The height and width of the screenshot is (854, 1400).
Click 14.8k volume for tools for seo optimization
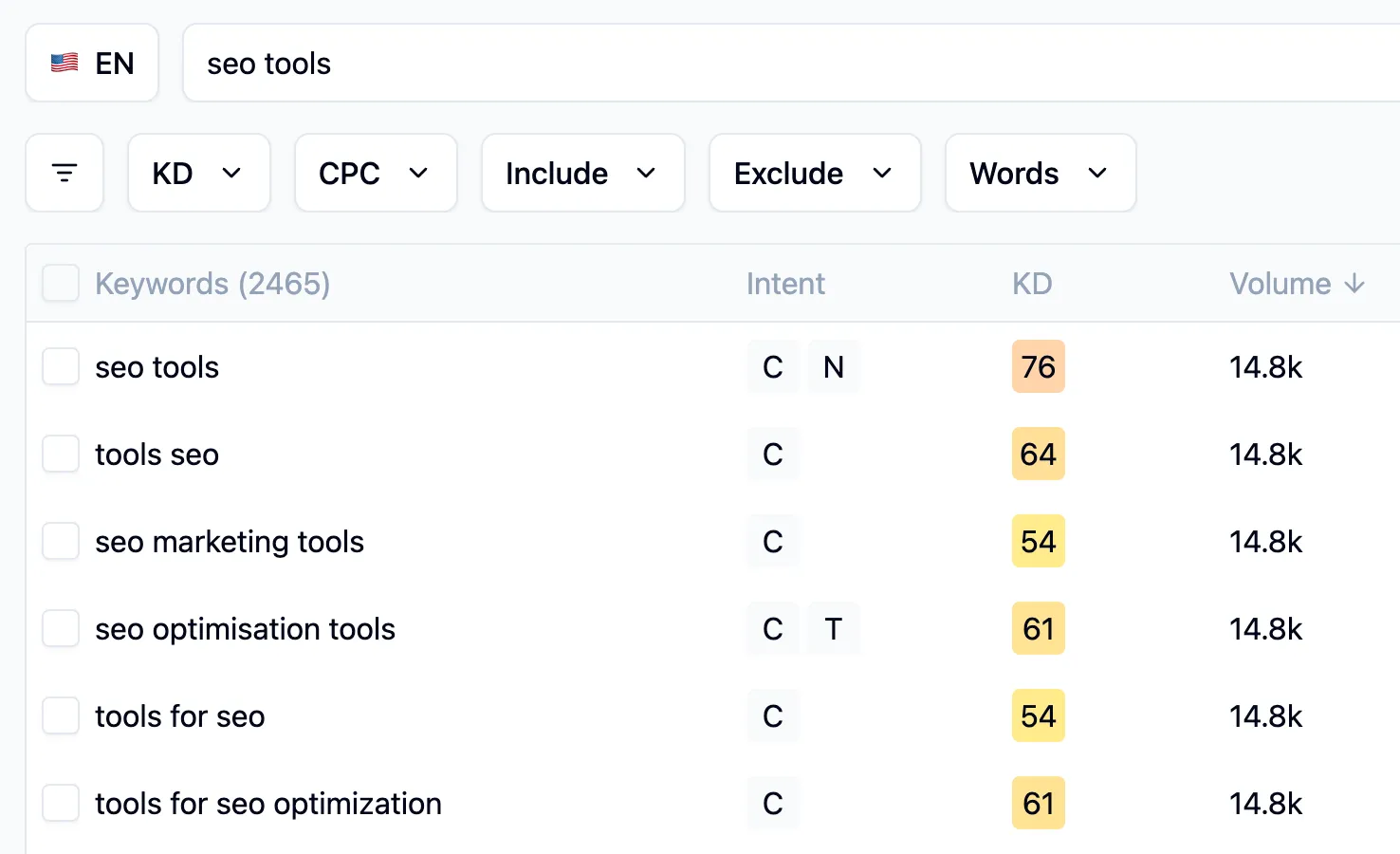coord(1266,804)
